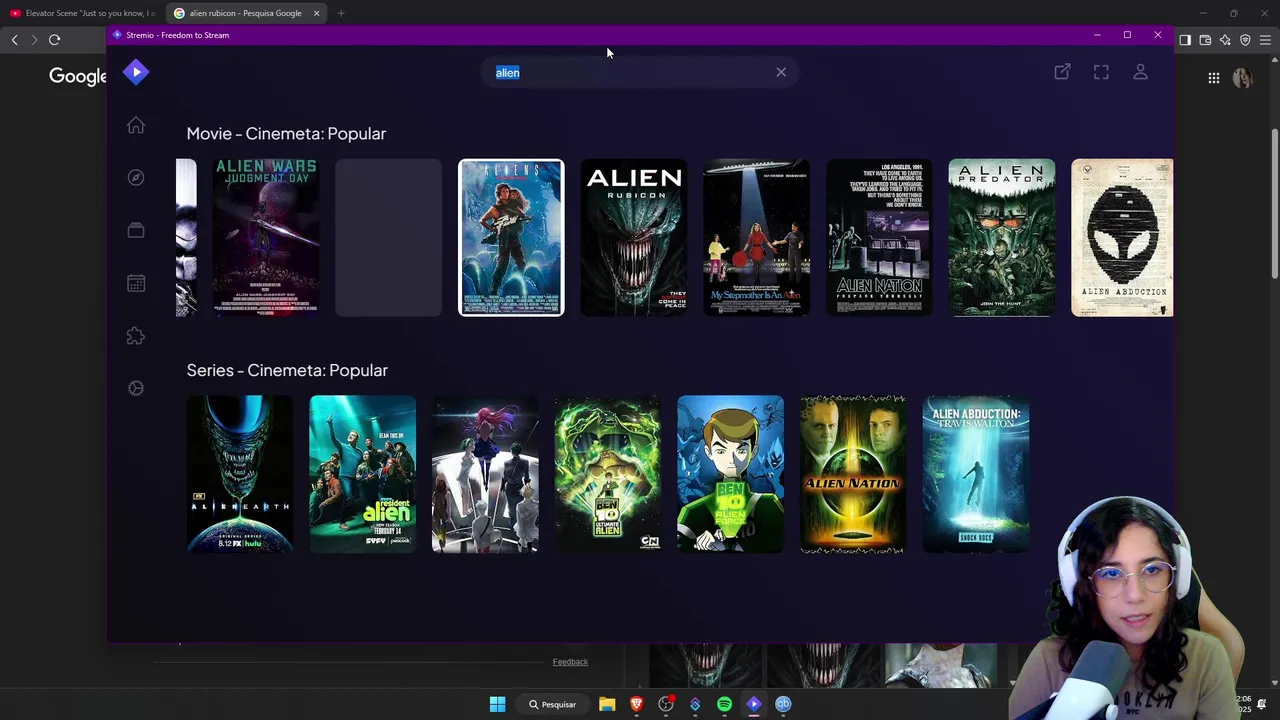Screen dimensions: 1280x720
Task: Click the open-in-external-window icon in Stremio
Action: 1062,72
